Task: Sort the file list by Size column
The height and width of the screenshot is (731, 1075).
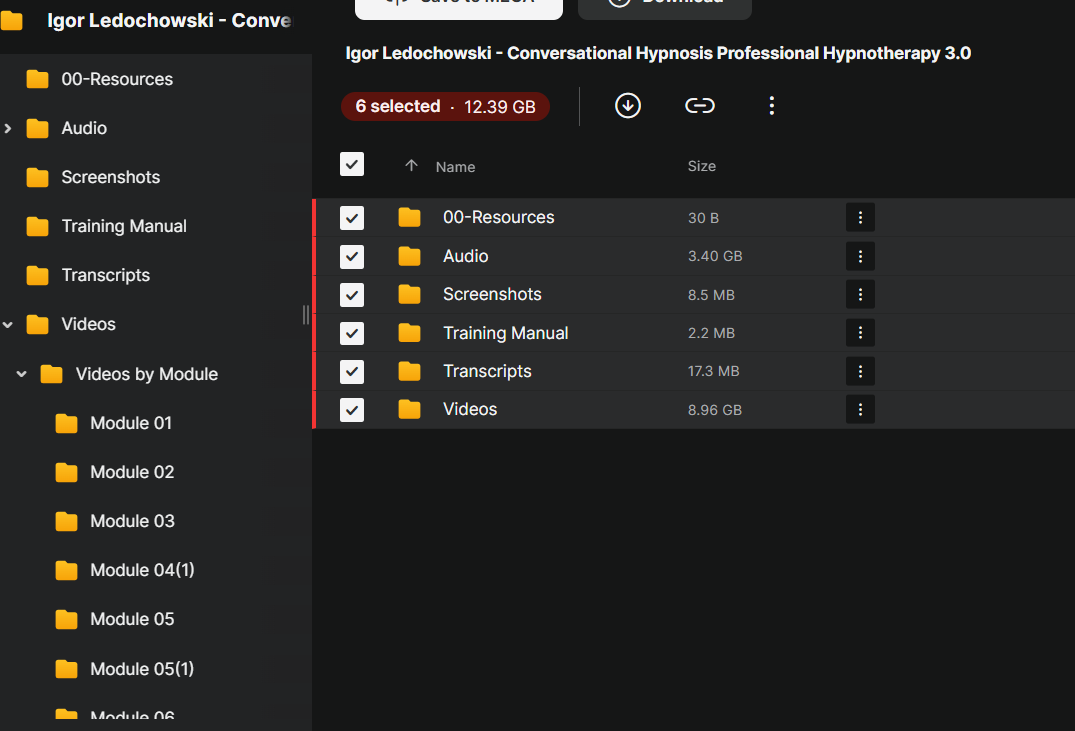Action: coord(701,166)
